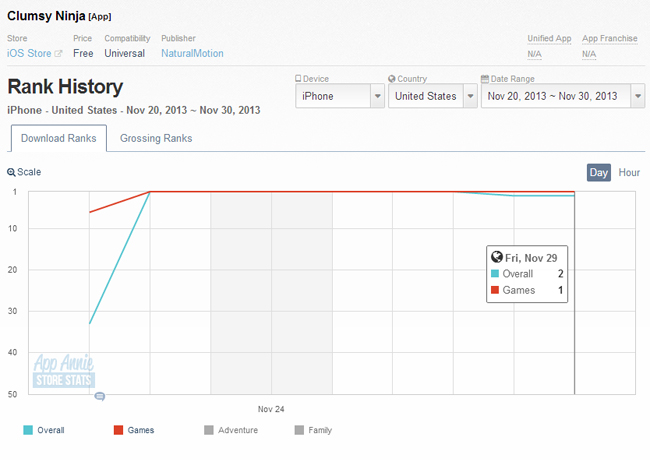The image size is (650, 460).
Task: Click the Games legend label
Action: [x=141, y=430]
